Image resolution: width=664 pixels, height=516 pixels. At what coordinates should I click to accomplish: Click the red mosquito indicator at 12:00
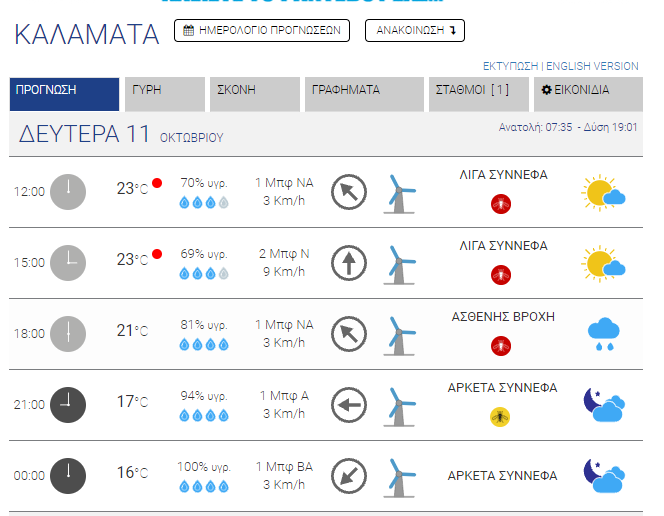tap(502, 204)
